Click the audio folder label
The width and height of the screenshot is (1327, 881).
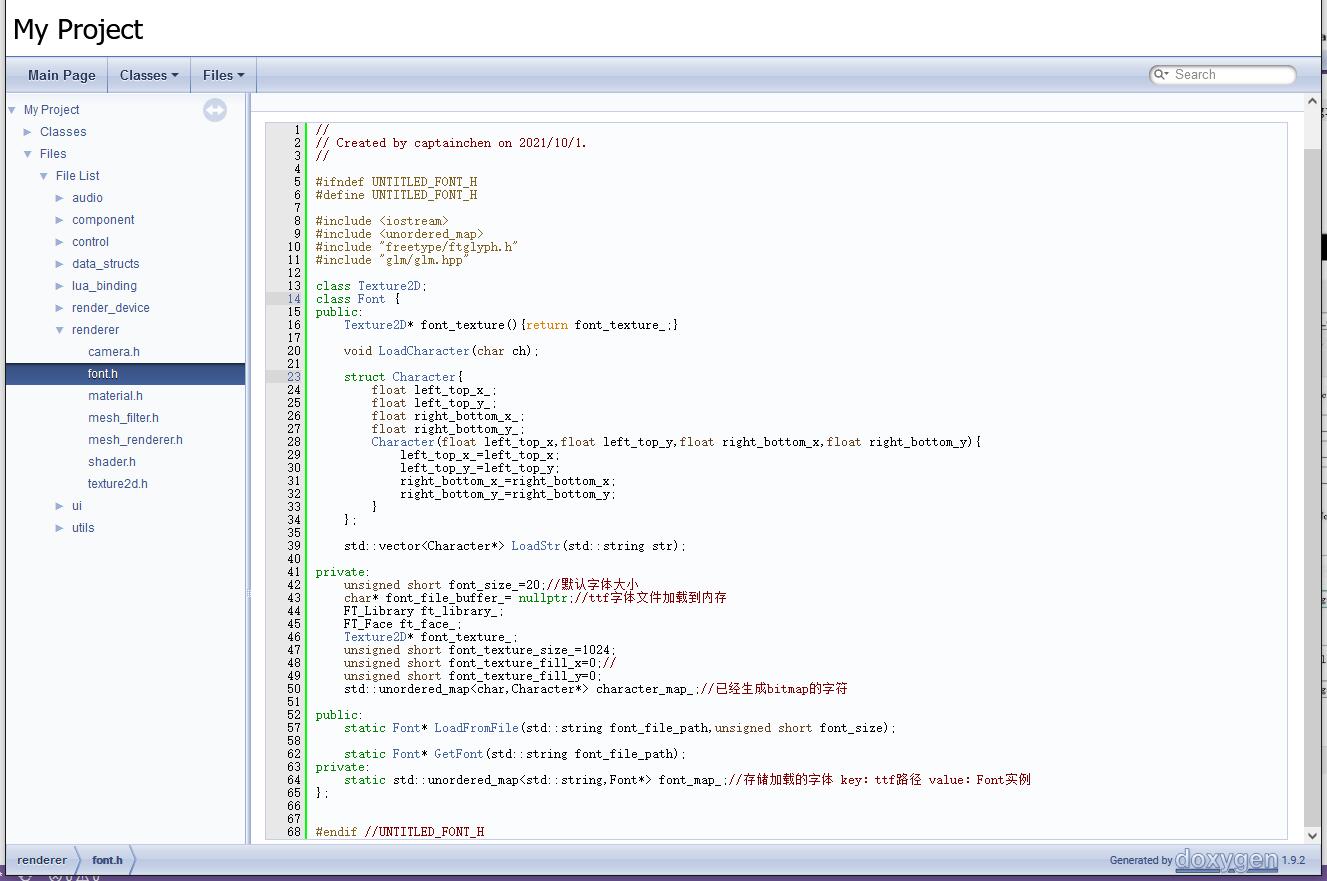pyautogui.click(x=87, y=198)
